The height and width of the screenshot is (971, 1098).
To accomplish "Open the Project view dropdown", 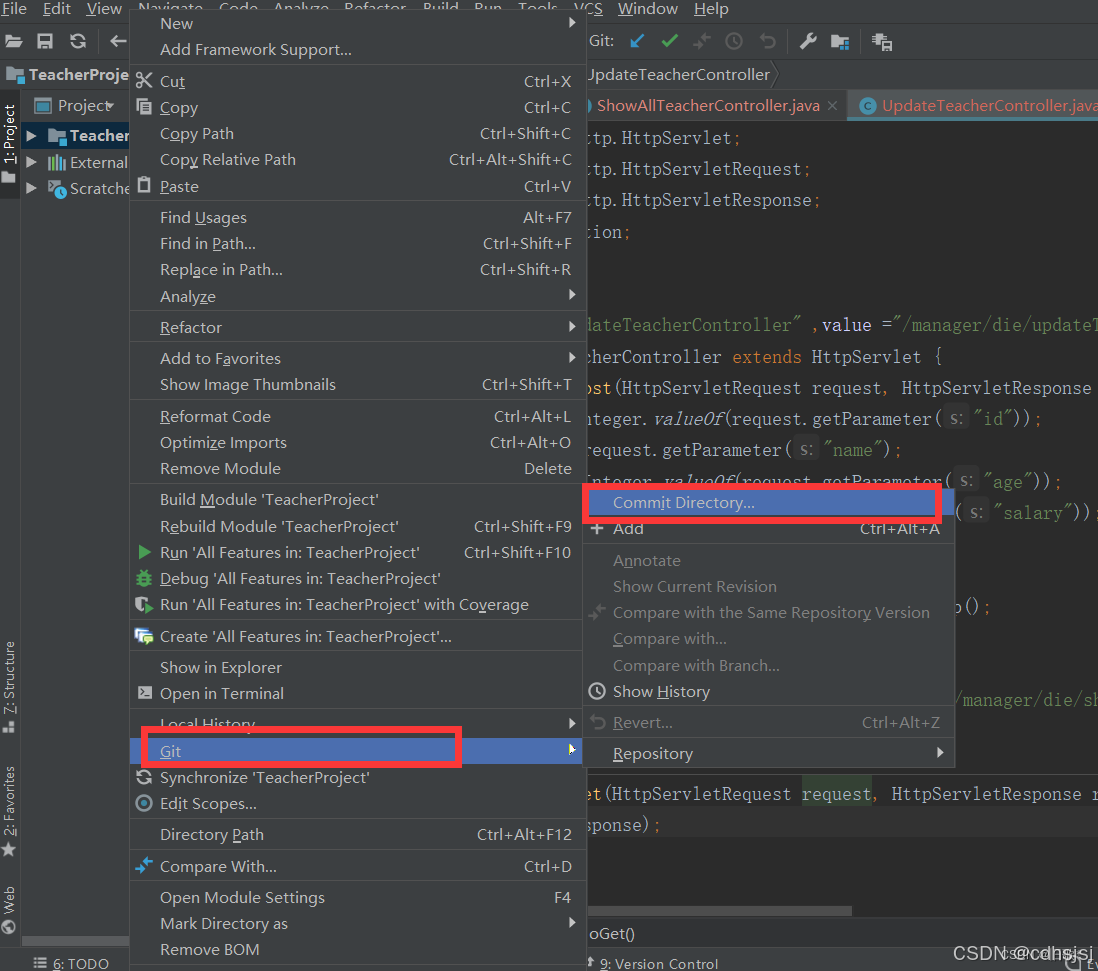I will (85, 106).
